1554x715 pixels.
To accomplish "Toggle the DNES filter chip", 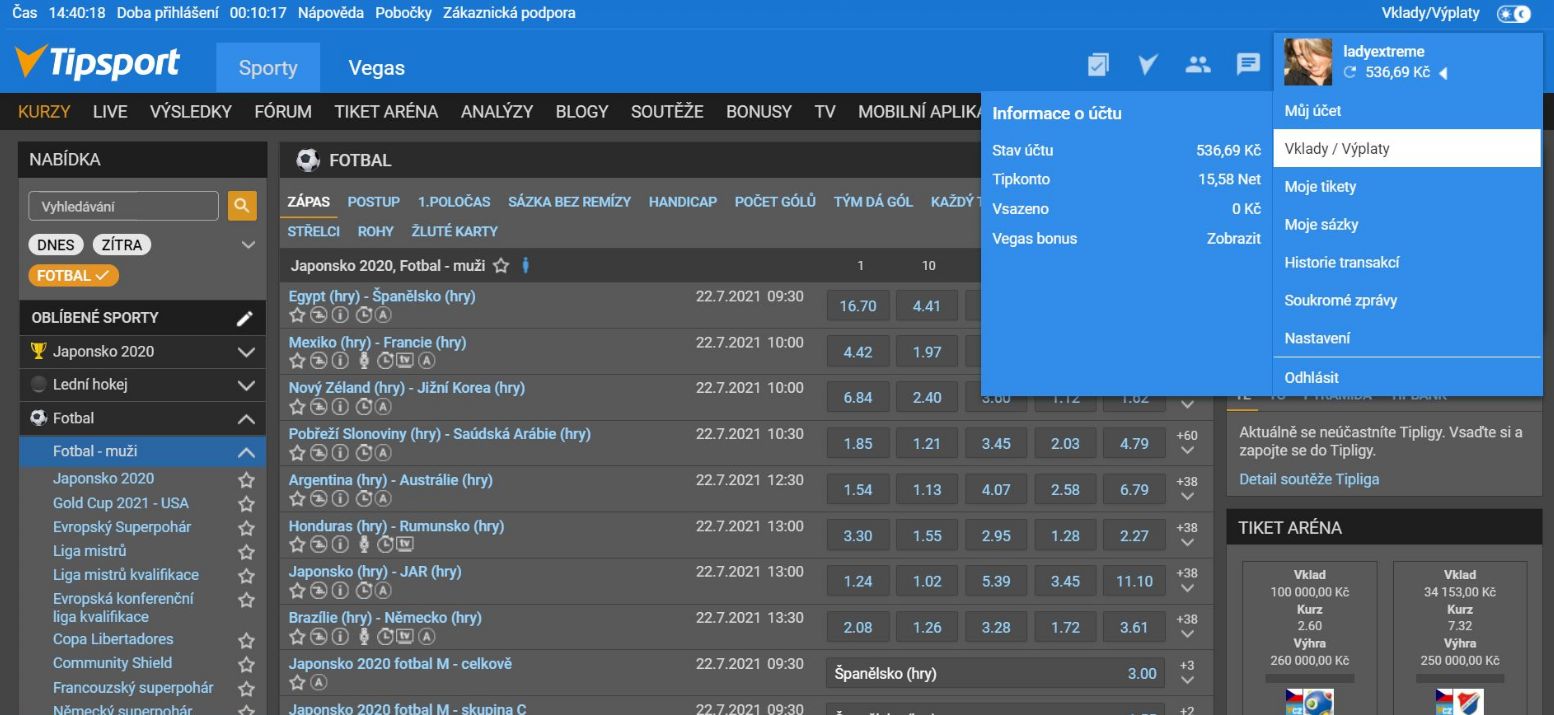I will pyautogui.click(x=57, y=245).
